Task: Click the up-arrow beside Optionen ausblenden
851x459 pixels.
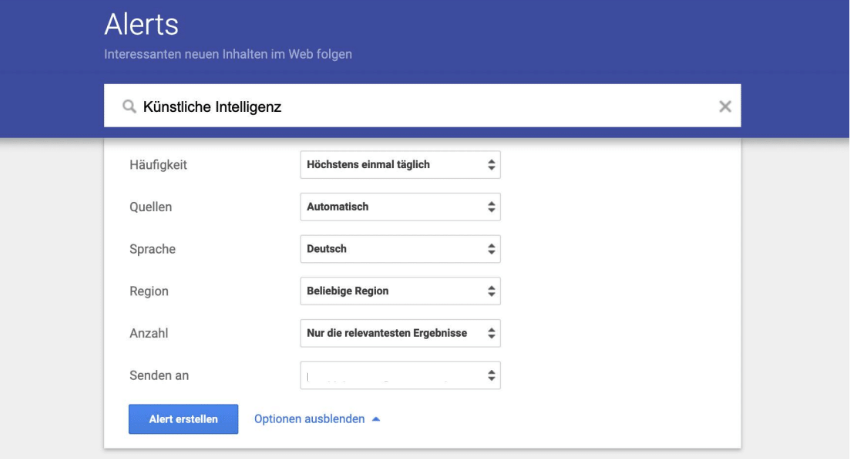Action: point(376,419)
